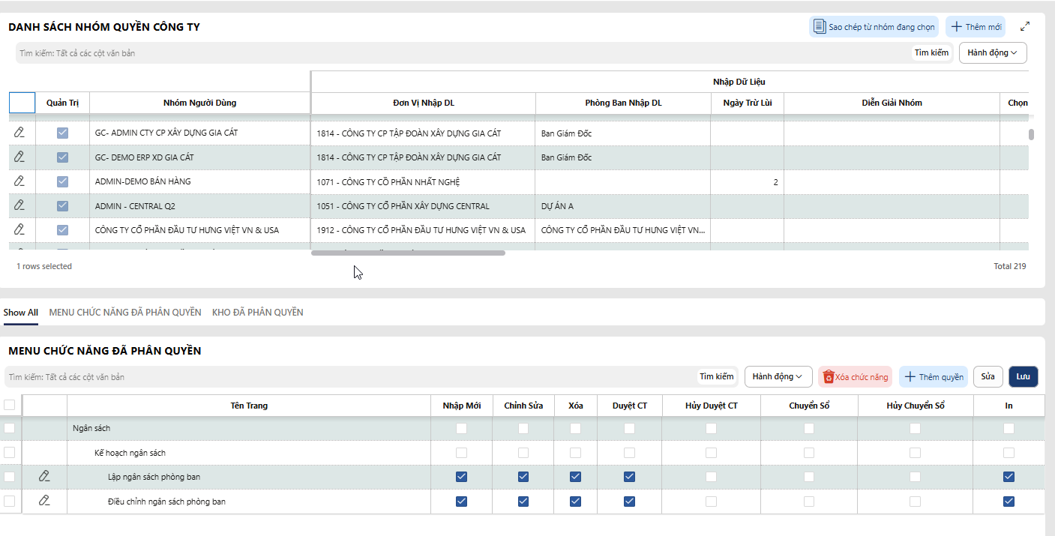Select Kế hoạch ngân sách tree row
Image resolution: width=1055 pixels, height=536 pixels.
click(130, 453)
